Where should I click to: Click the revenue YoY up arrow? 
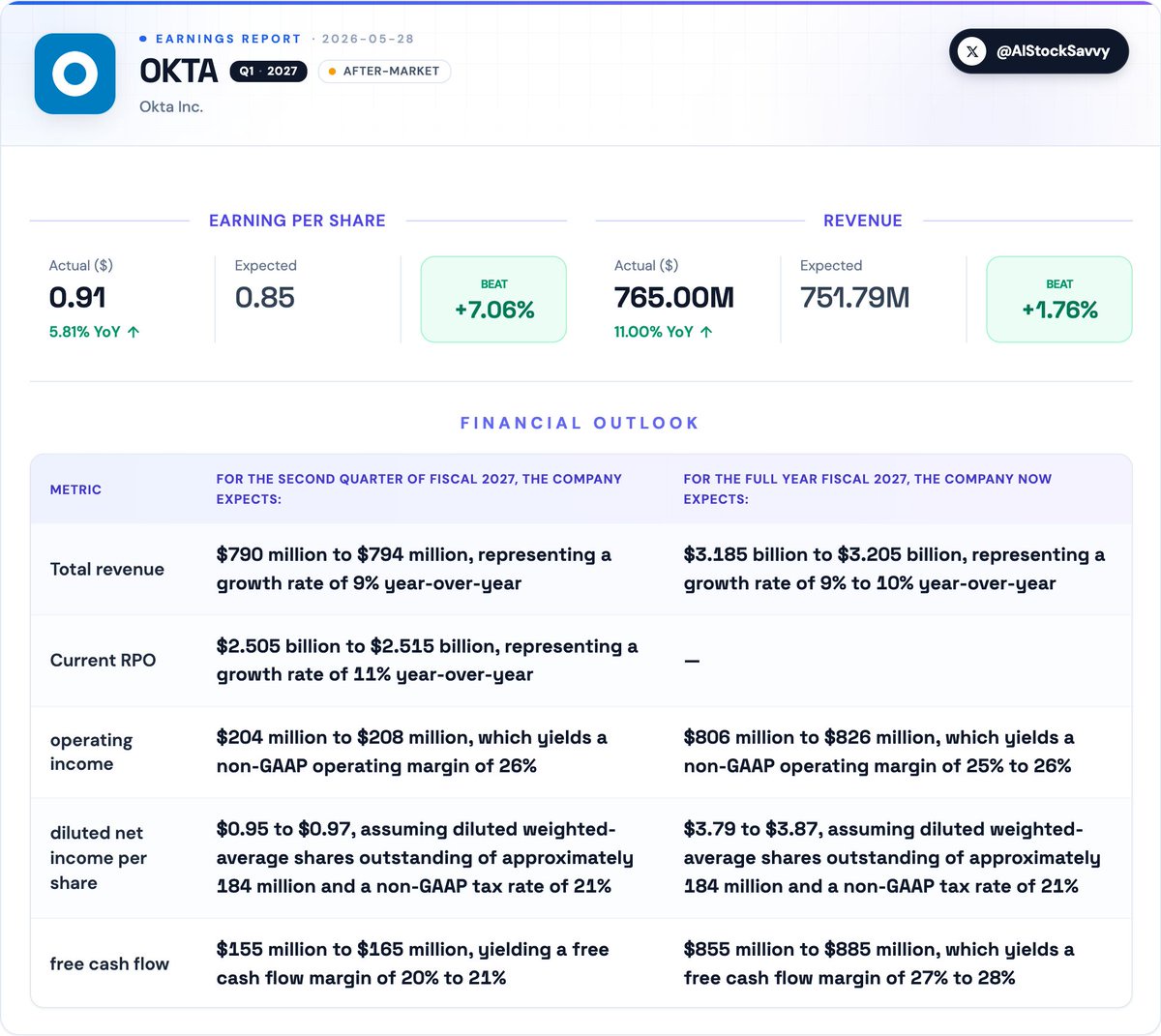point(706,332)
